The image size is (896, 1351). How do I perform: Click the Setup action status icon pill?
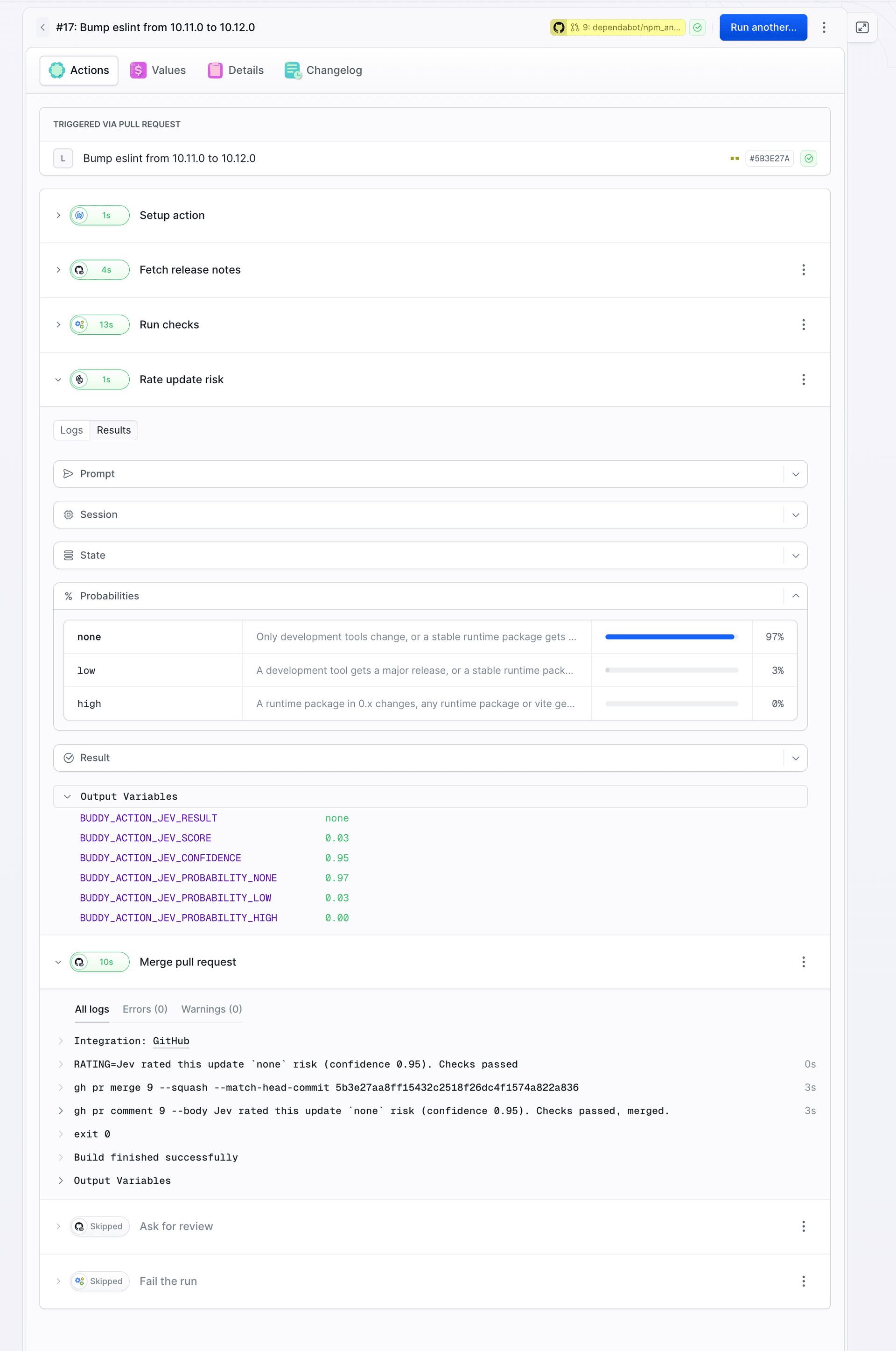point(99,216)
